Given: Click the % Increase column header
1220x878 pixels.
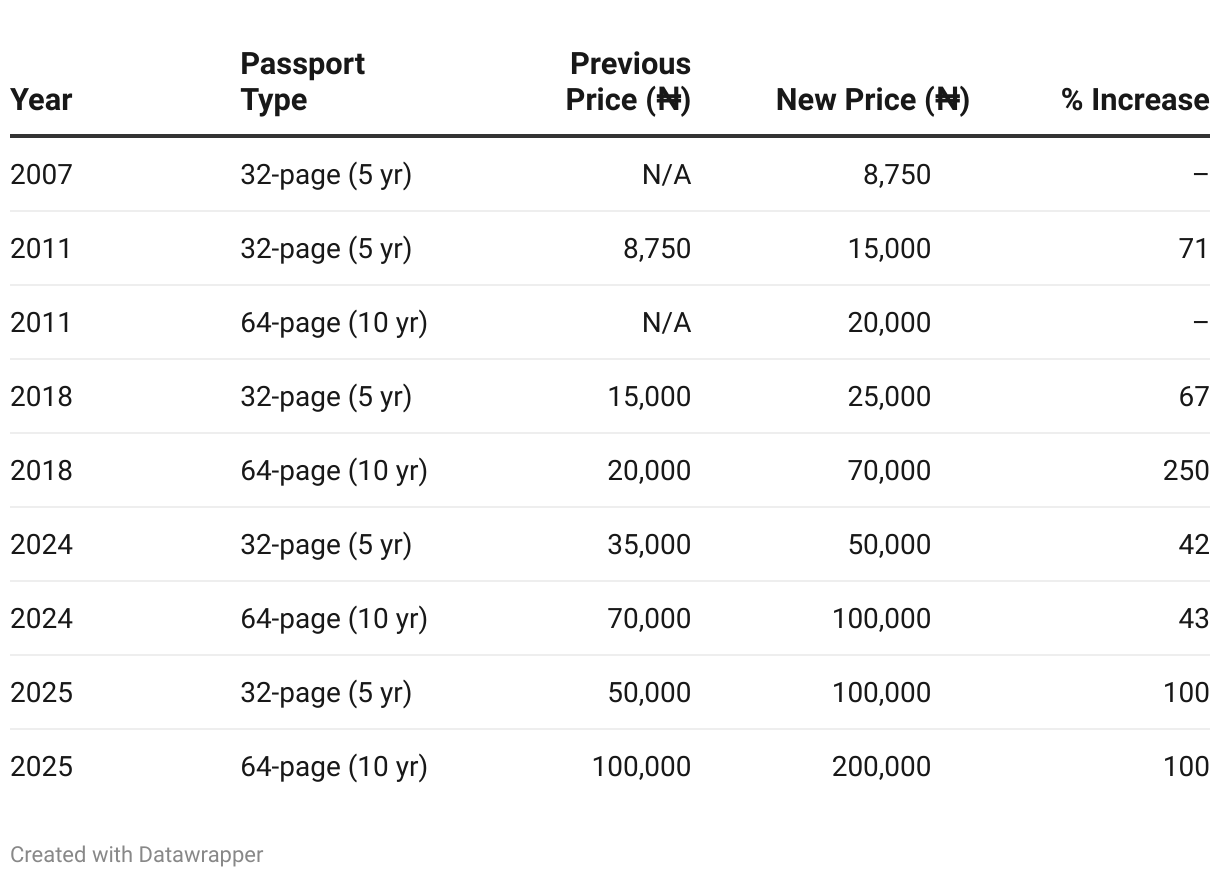Looking at the screenshot, I should [1135, 100].
